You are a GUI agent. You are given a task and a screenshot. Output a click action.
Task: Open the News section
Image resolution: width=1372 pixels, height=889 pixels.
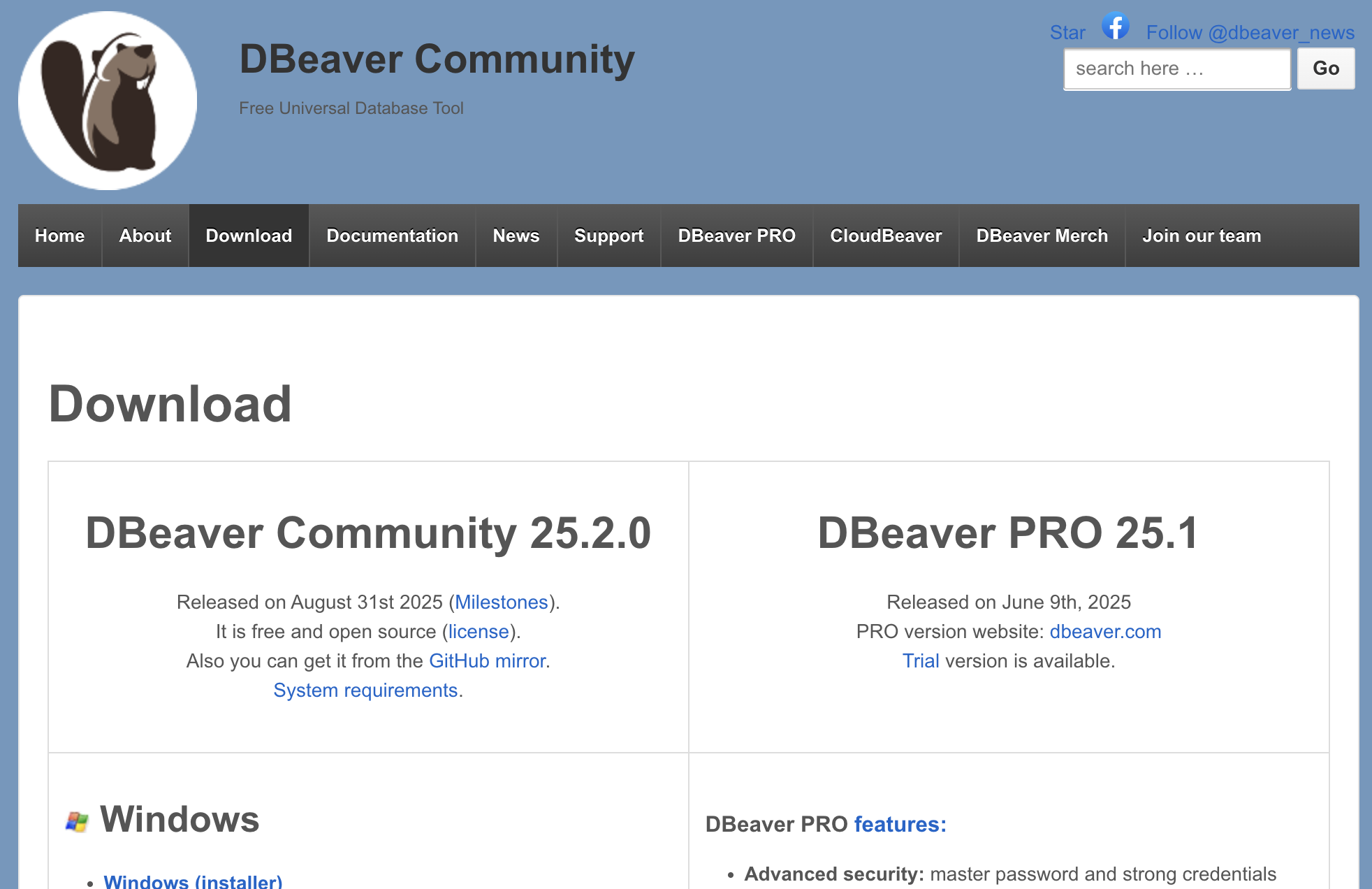click(x=516, y=236)
